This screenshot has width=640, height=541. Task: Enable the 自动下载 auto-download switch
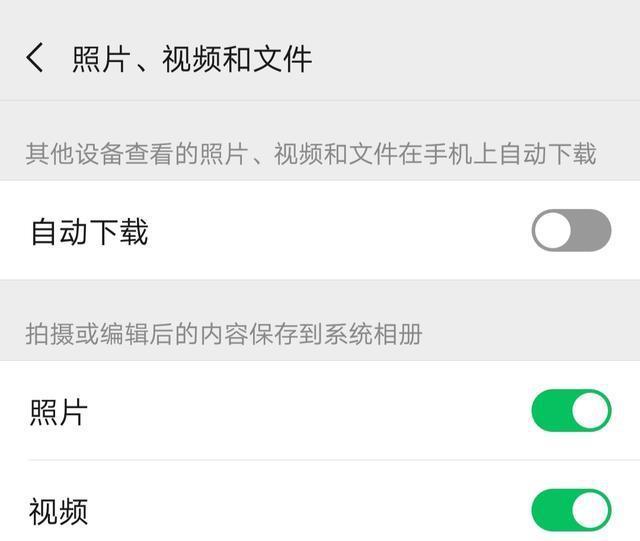click(571, 230)
